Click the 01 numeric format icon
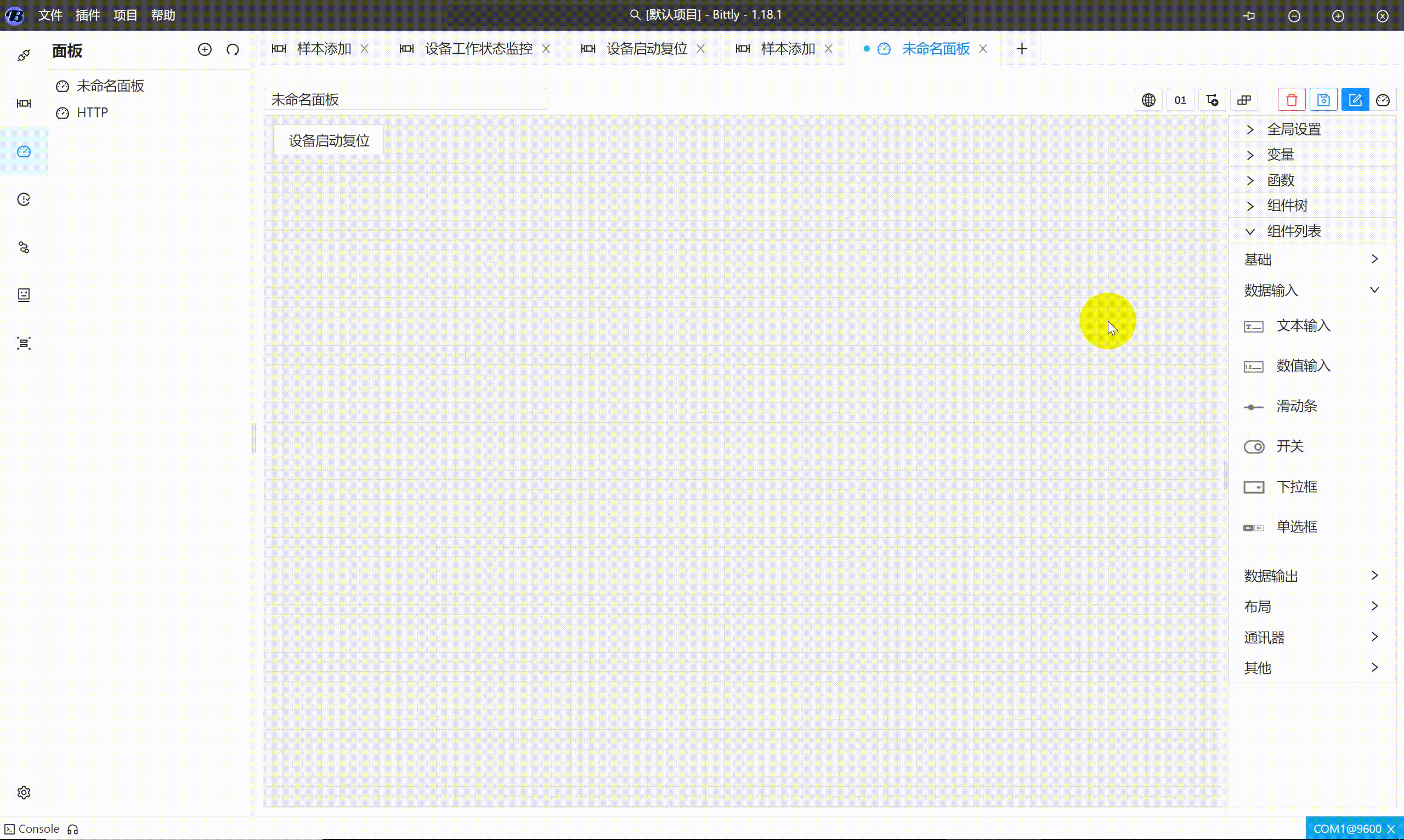Screen dimensions: 1404x840 [1180, 99]
